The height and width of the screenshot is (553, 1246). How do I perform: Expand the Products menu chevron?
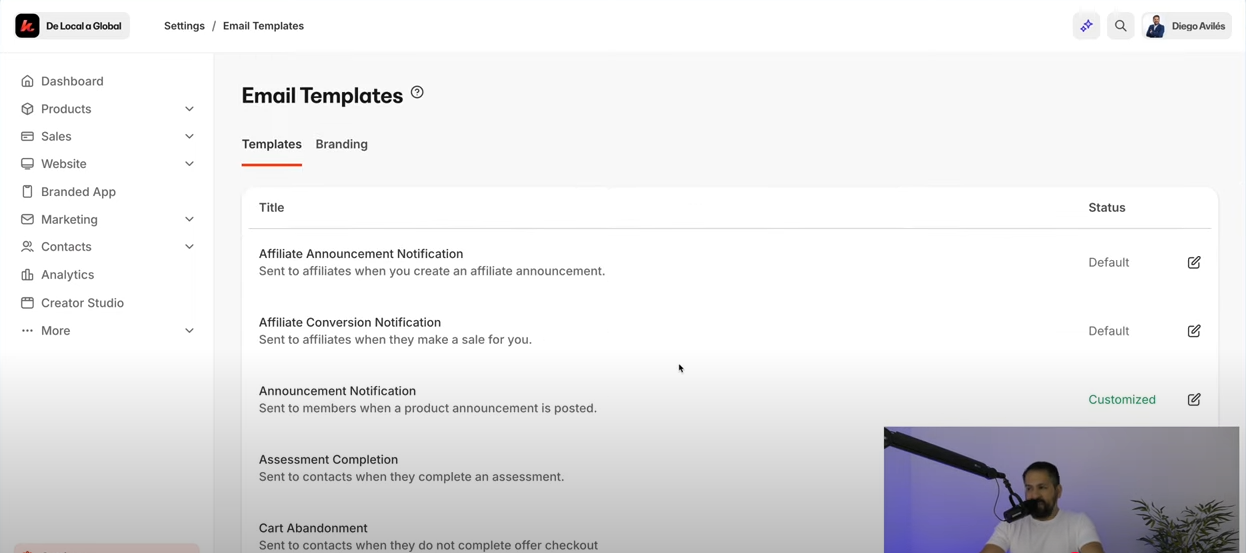189,109
